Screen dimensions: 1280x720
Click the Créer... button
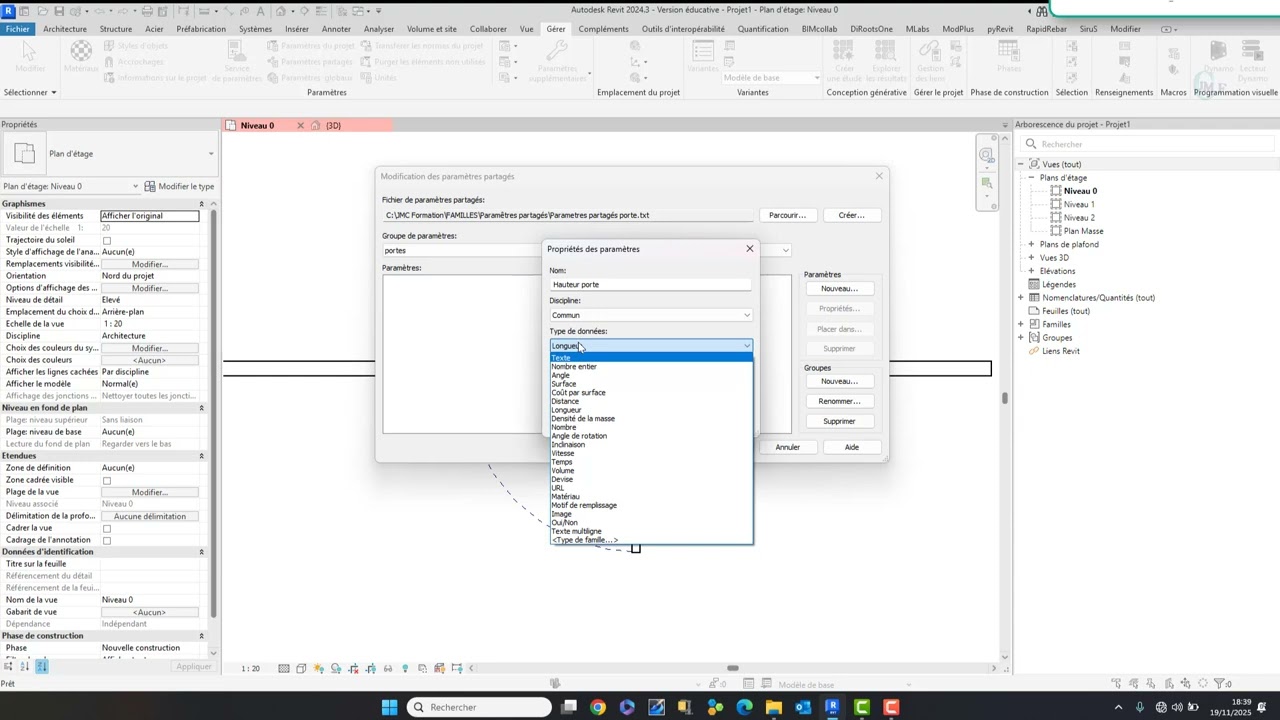coord(851,215)
